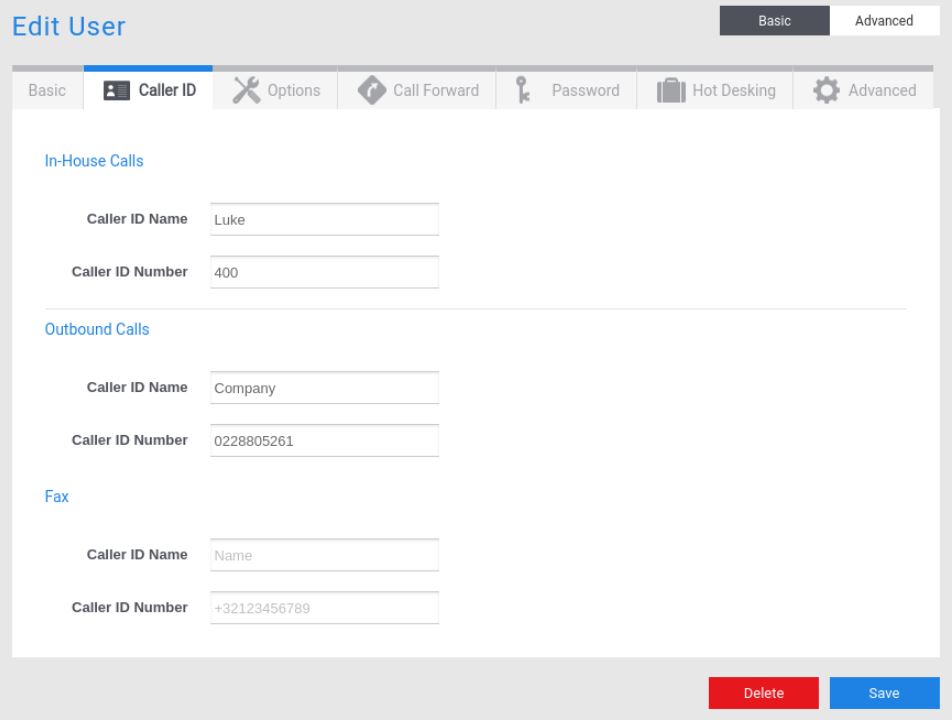Click the Fax Caller ID Name field

point(324,555)
